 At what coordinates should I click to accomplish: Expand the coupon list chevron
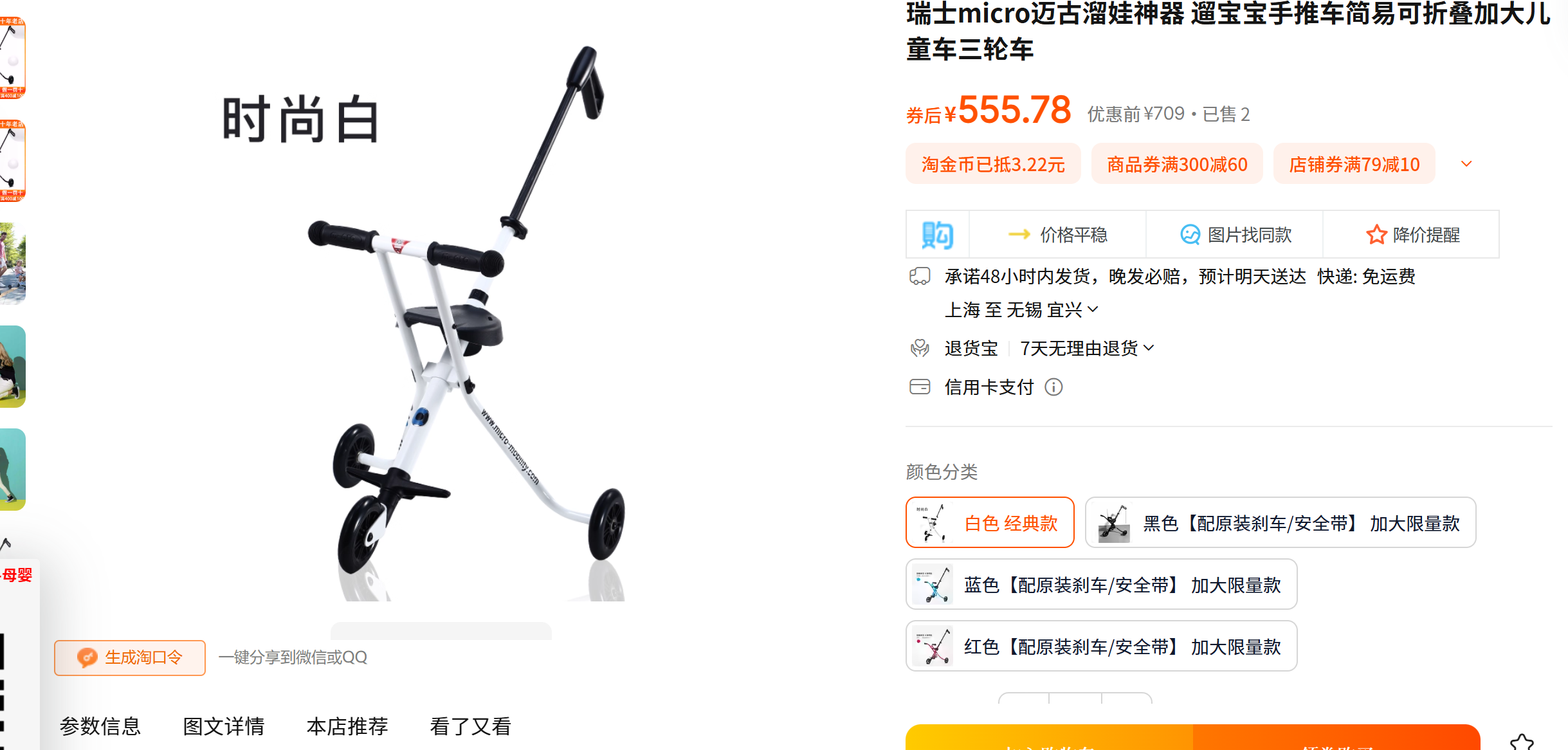coord(1466,164)
